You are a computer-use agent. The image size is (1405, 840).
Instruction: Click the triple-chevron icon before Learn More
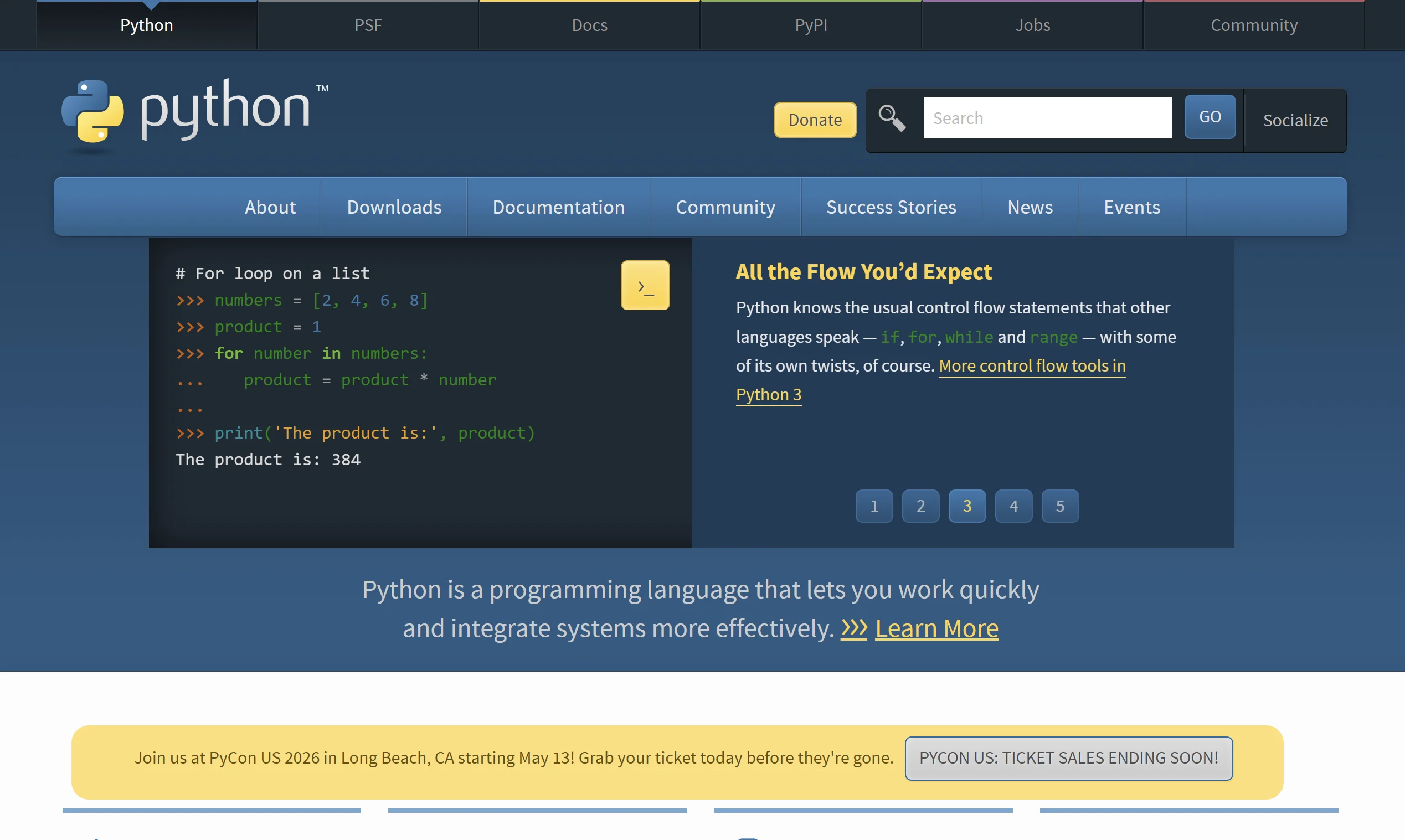(853, 628)
